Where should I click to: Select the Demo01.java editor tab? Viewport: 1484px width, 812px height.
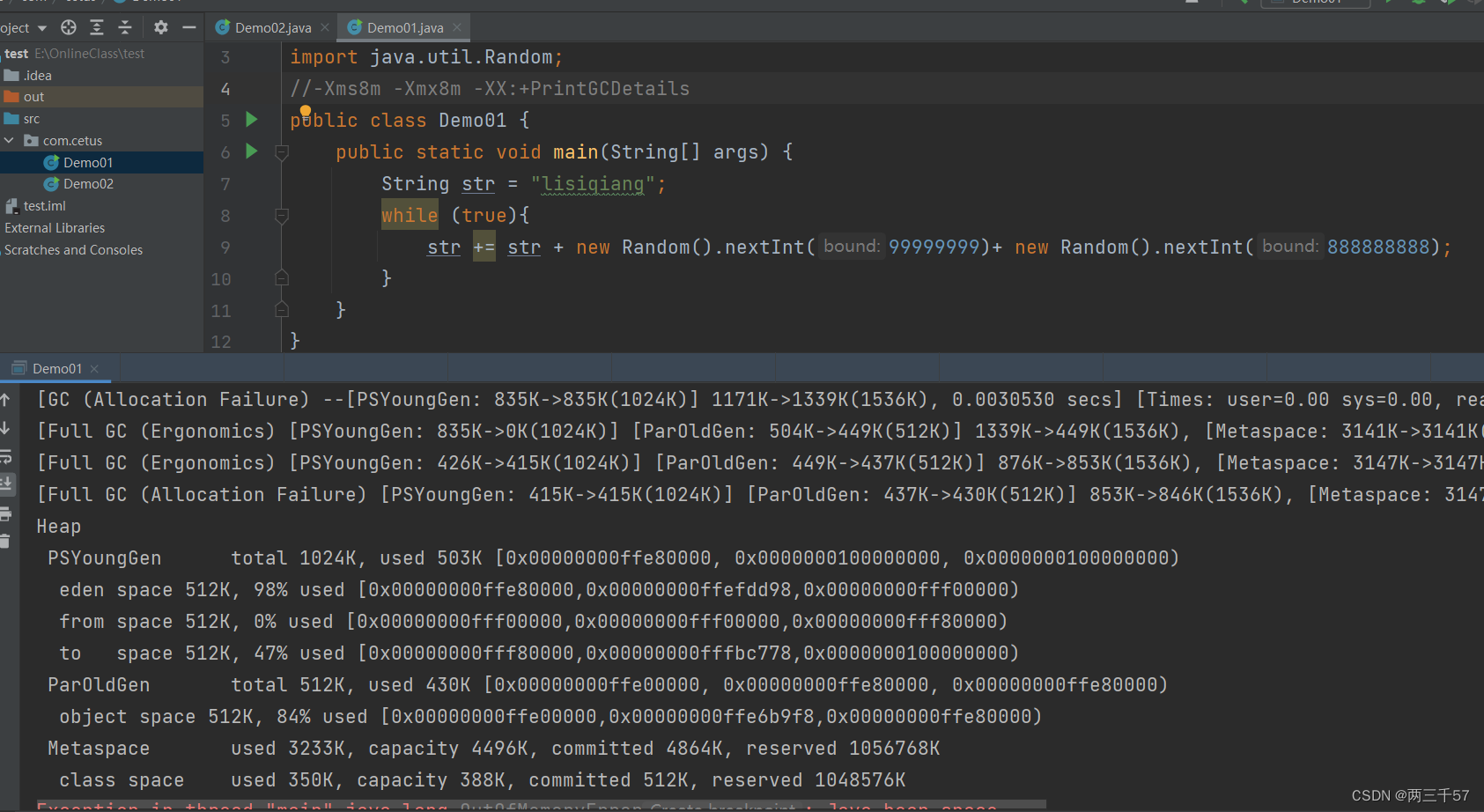[404, 27]
